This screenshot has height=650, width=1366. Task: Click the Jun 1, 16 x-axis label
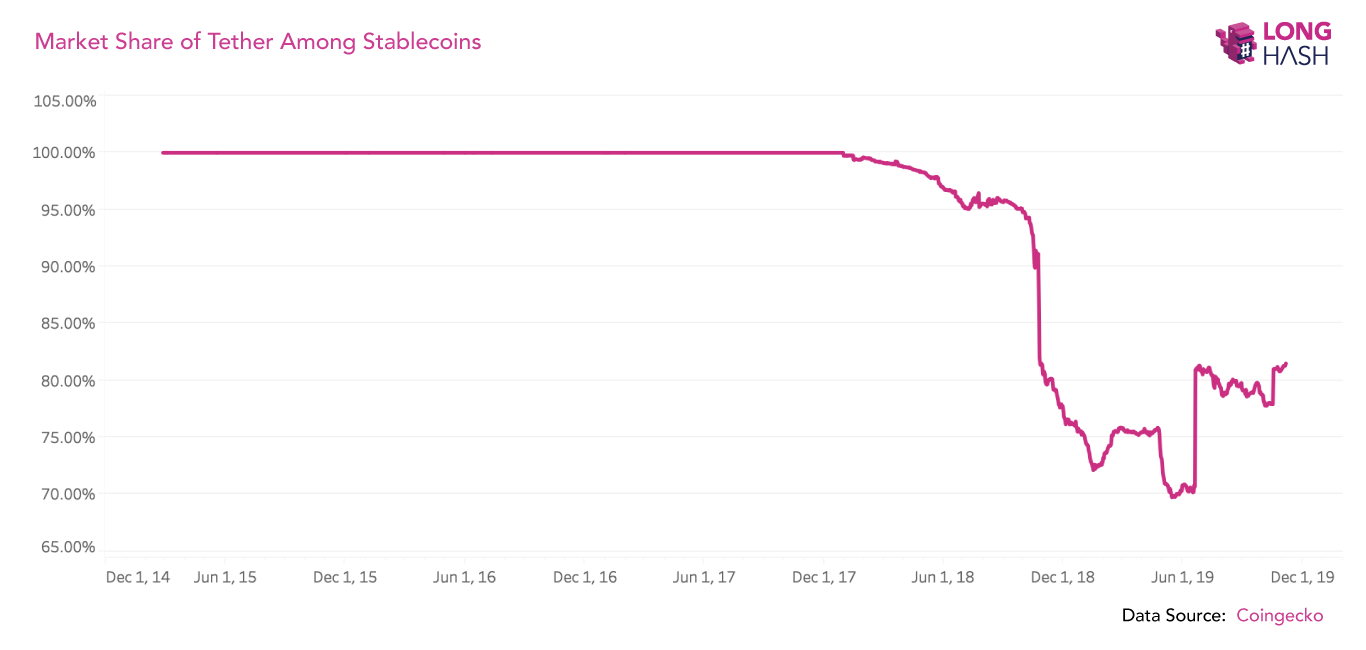[x=464, y=578]
